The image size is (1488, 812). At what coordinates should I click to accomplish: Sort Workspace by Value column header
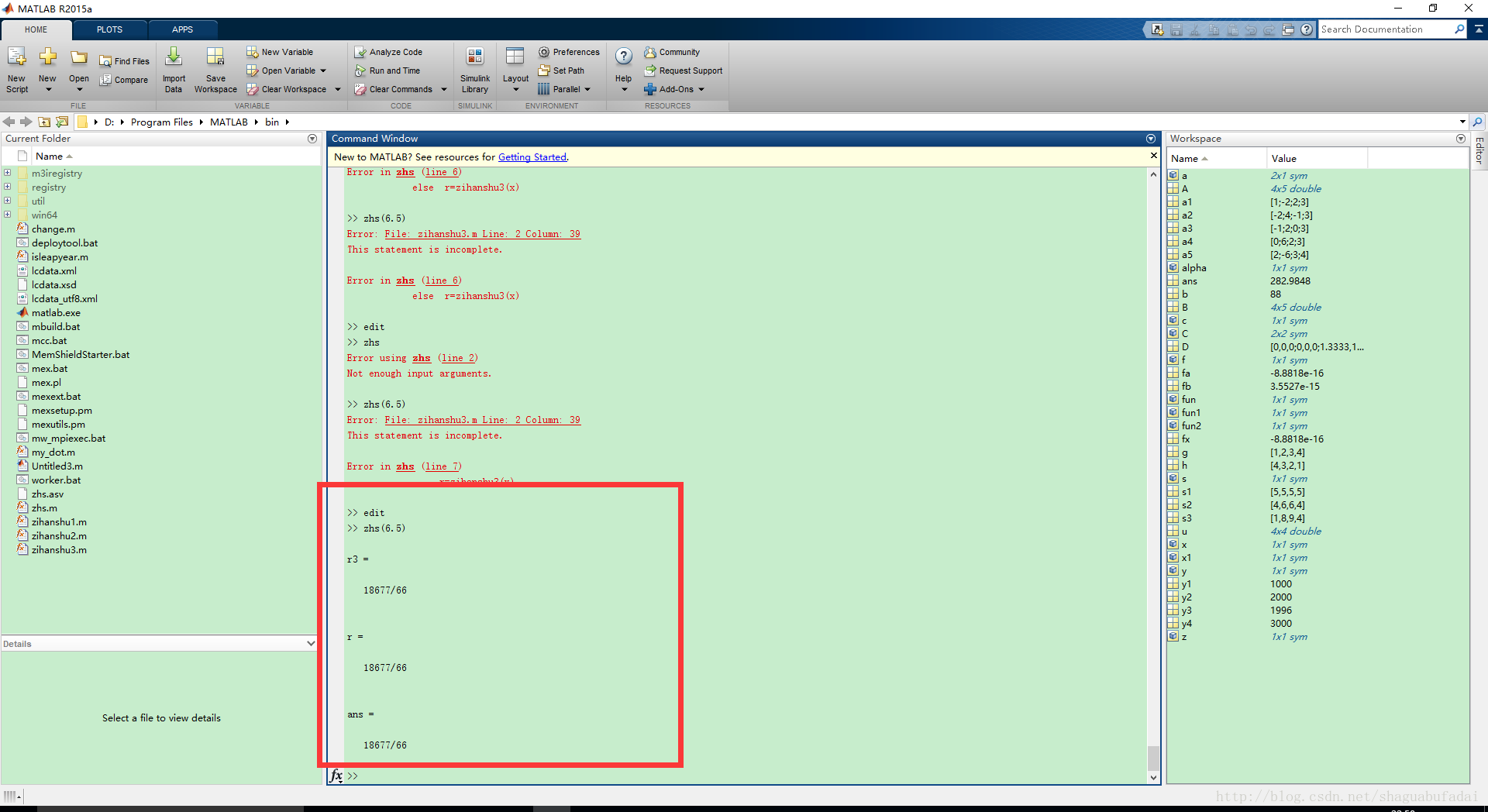coord(1317,158)
